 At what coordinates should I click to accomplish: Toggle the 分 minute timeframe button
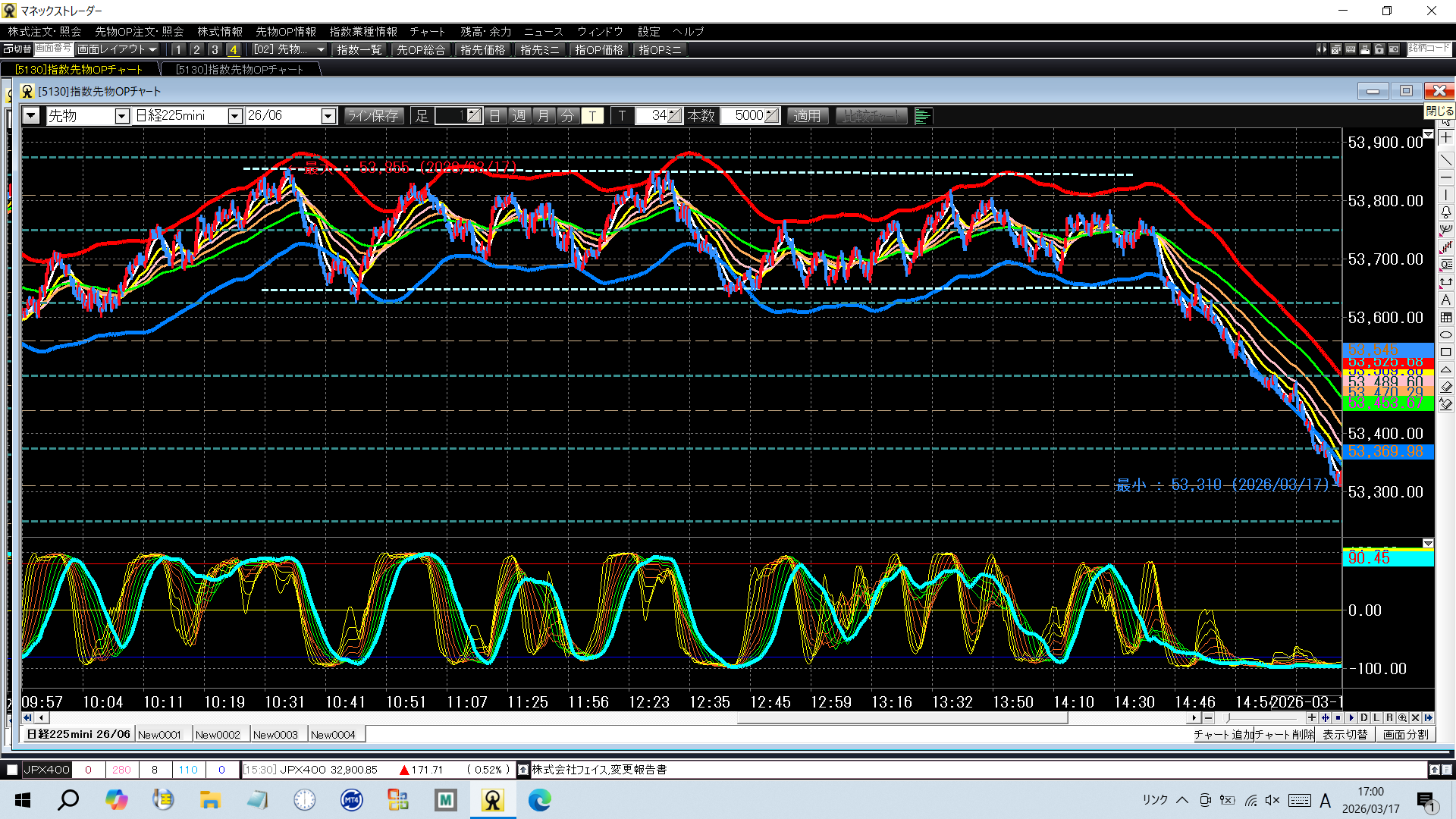(567, 116)
